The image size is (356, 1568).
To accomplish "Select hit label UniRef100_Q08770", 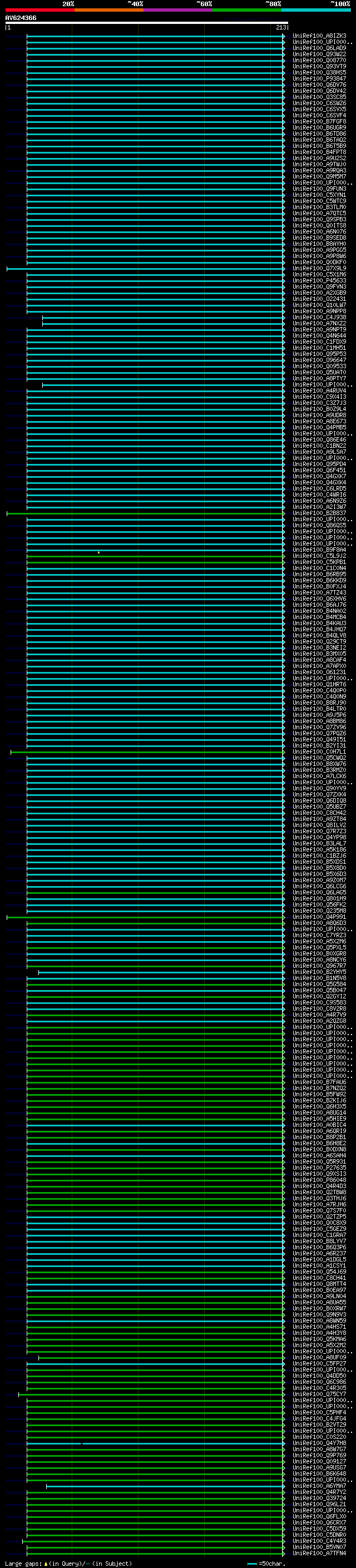I will coord(319,60).
